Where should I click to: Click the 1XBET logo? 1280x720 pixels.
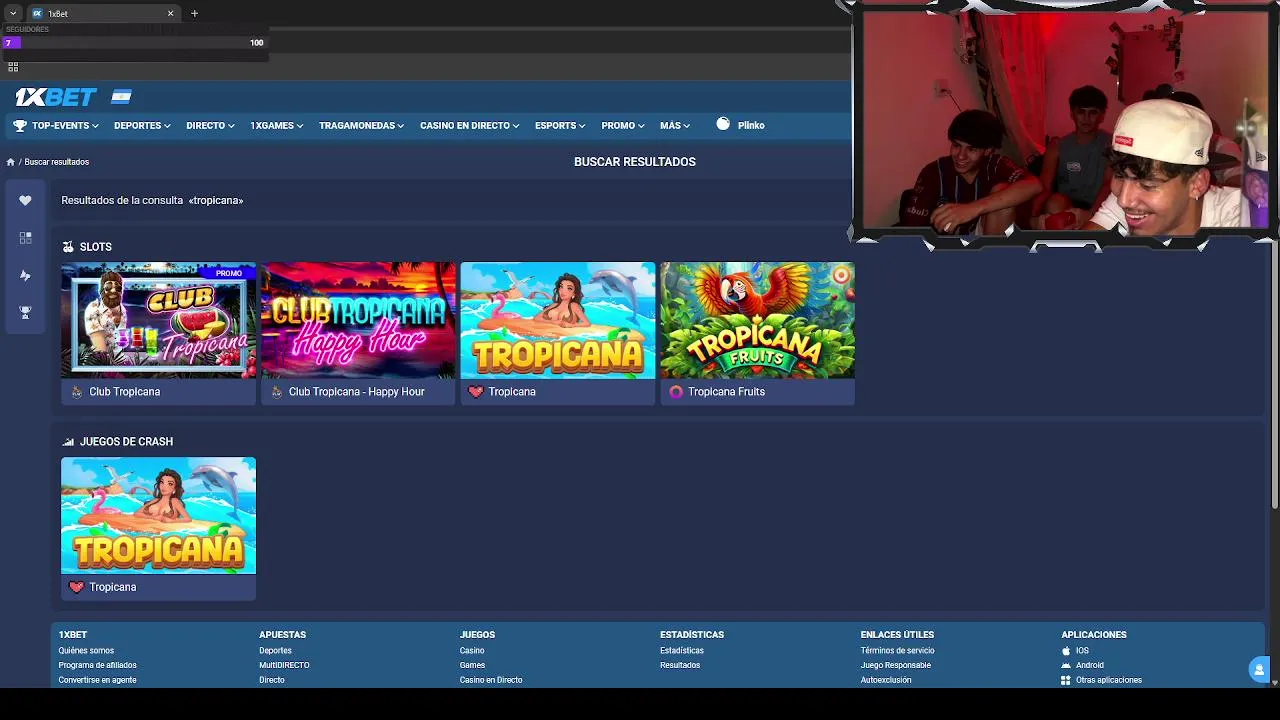tap(56, 97)
